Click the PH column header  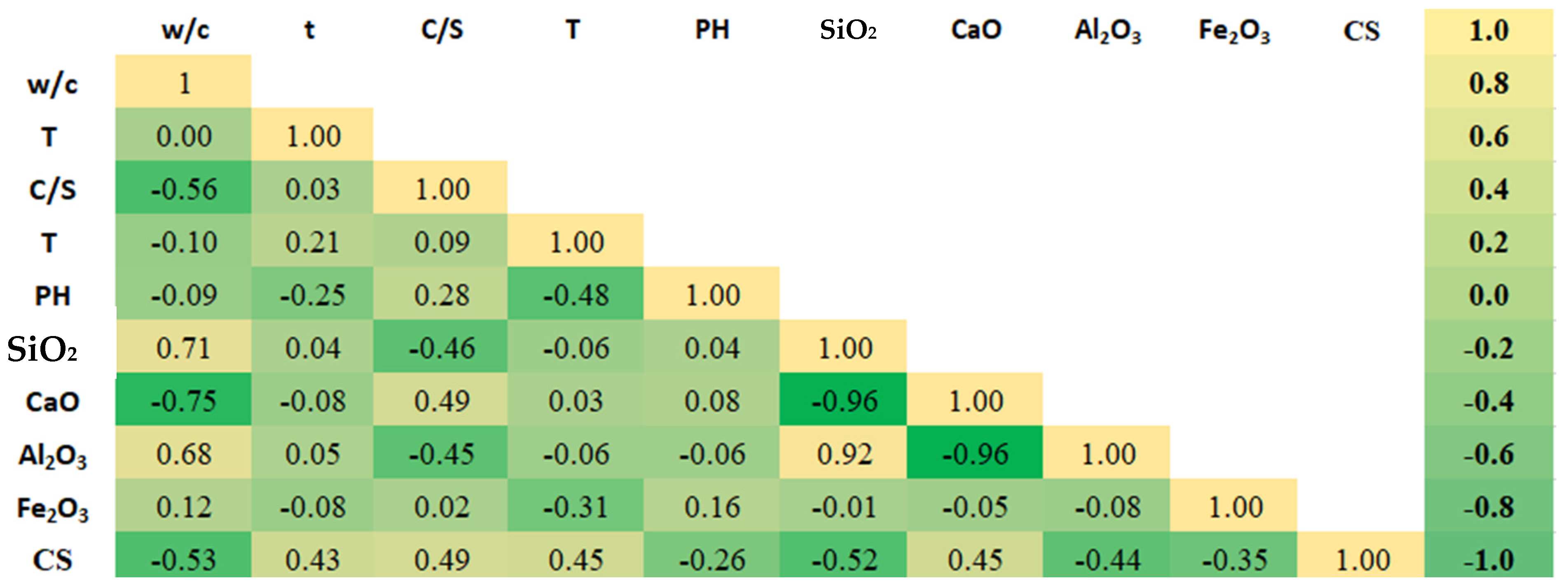pos(711,29)
